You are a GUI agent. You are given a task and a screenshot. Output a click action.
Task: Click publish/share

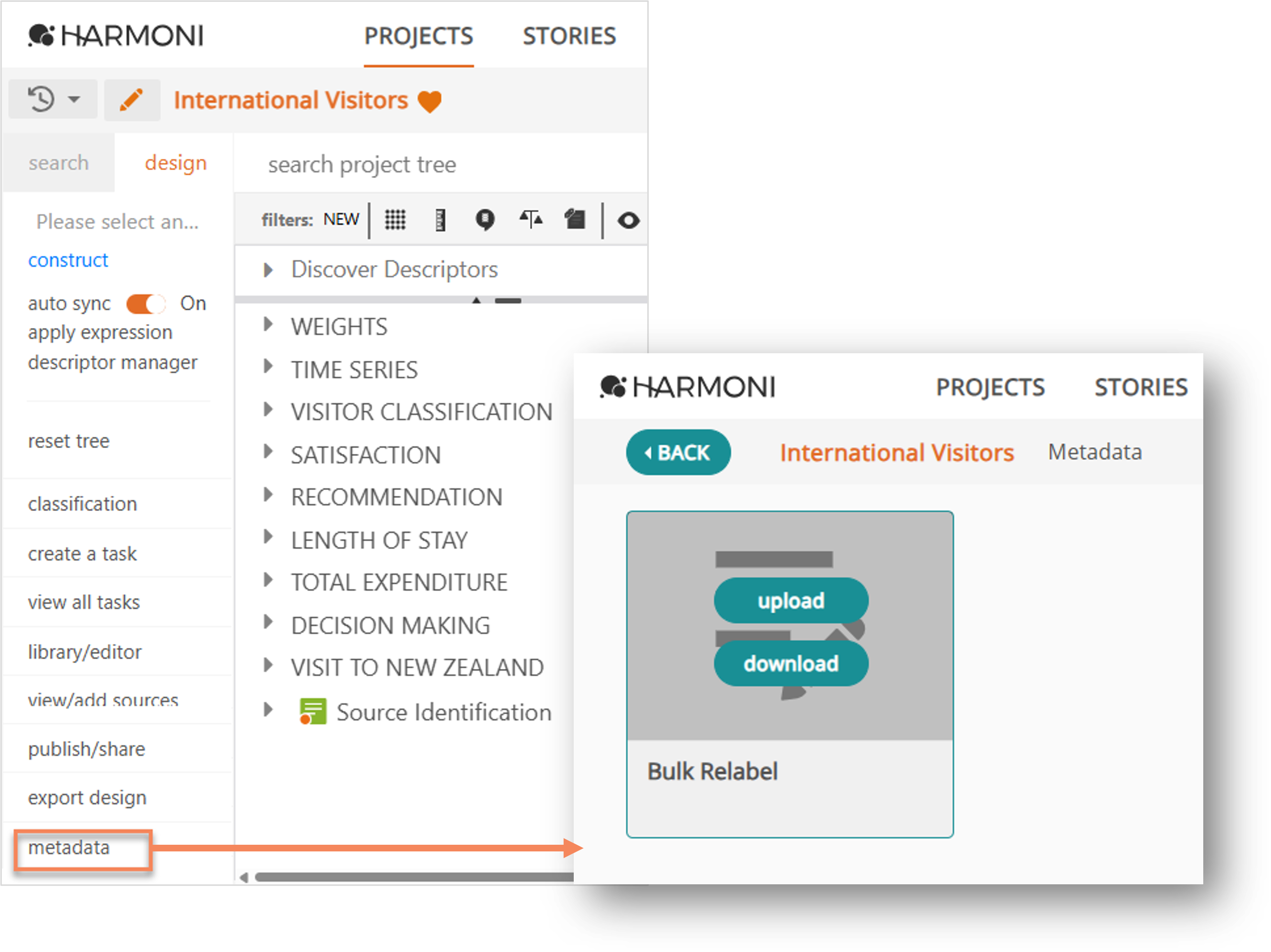[86, 749]
